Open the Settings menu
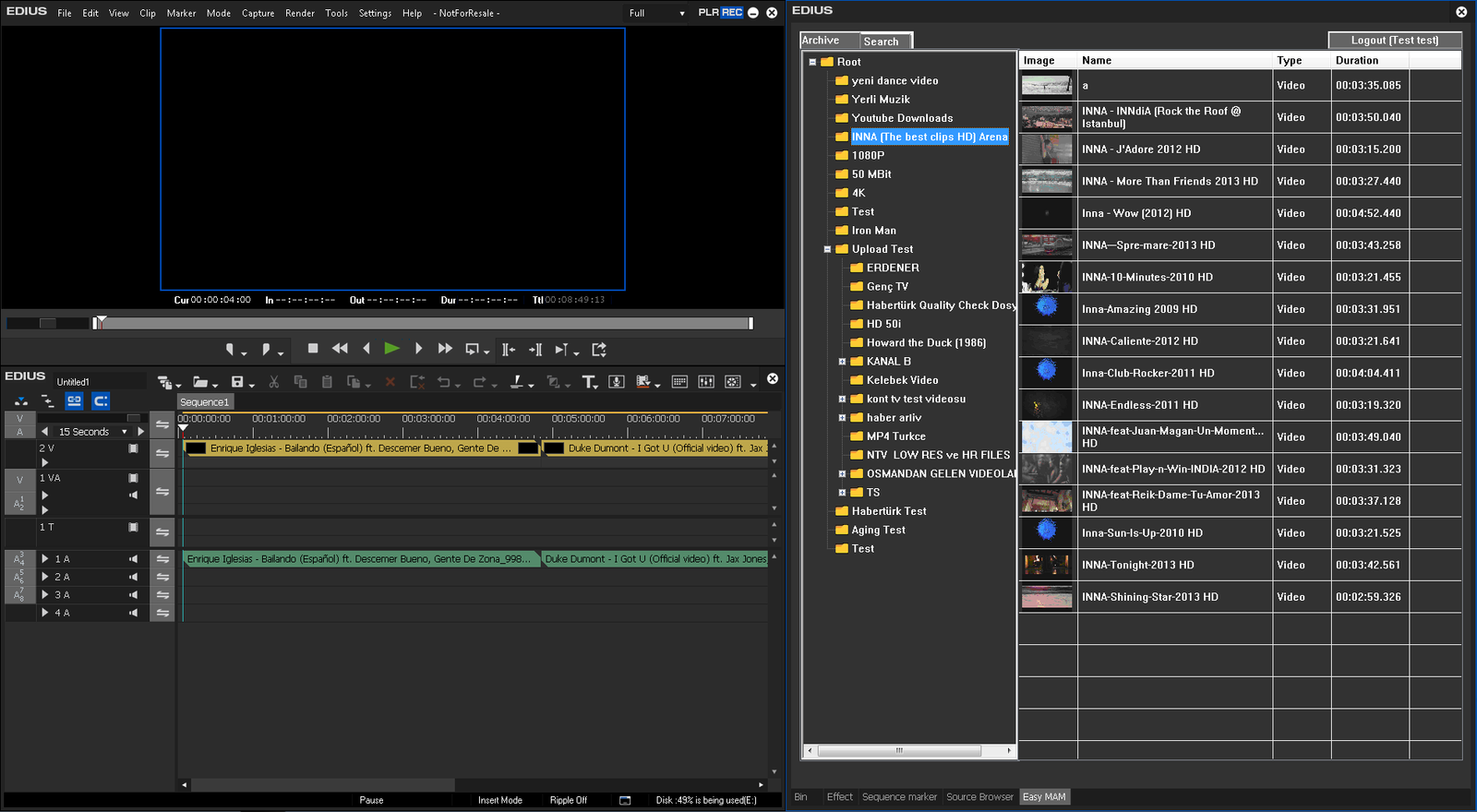Image resolution: width=1477 pixels, height=812 pixels. (375, 13)
